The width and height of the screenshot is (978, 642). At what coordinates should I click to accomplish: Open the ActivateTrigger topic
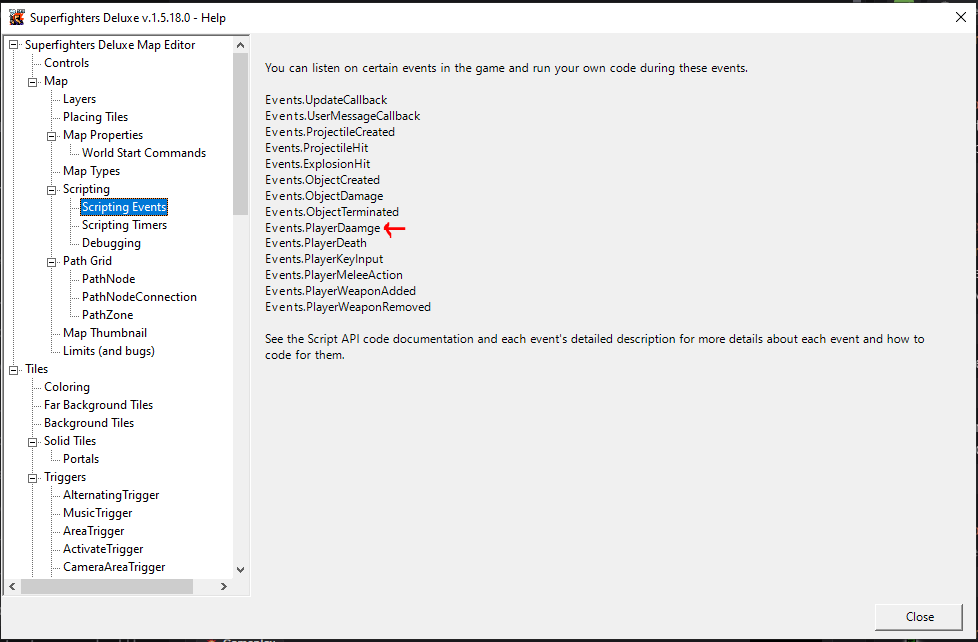click(x=103, y=550)
